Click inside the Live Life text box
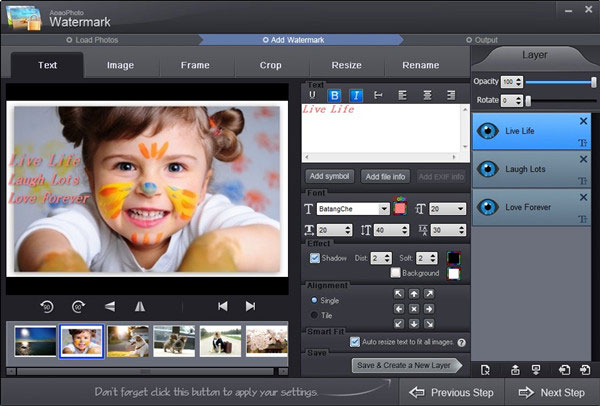 click(x=383, y=129)
